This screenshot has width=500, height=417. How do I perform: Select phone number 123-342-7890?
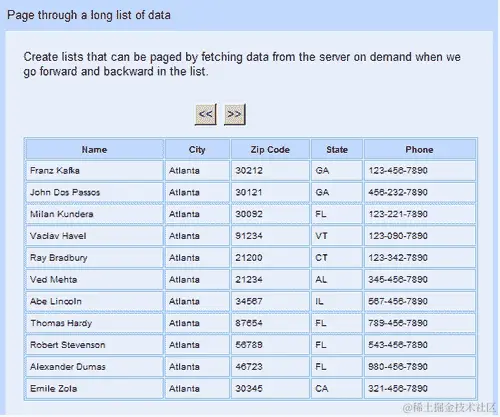420,258
